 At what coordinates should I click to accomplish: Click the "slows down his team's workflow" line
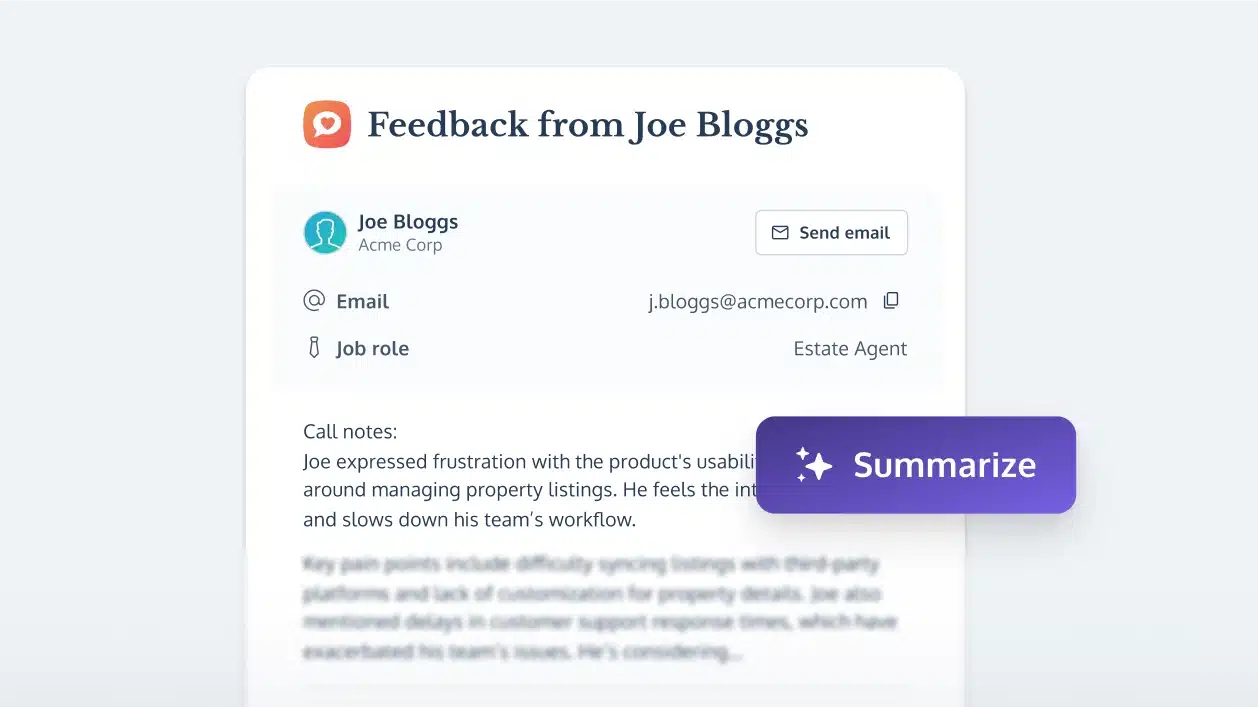pos(469,520)
